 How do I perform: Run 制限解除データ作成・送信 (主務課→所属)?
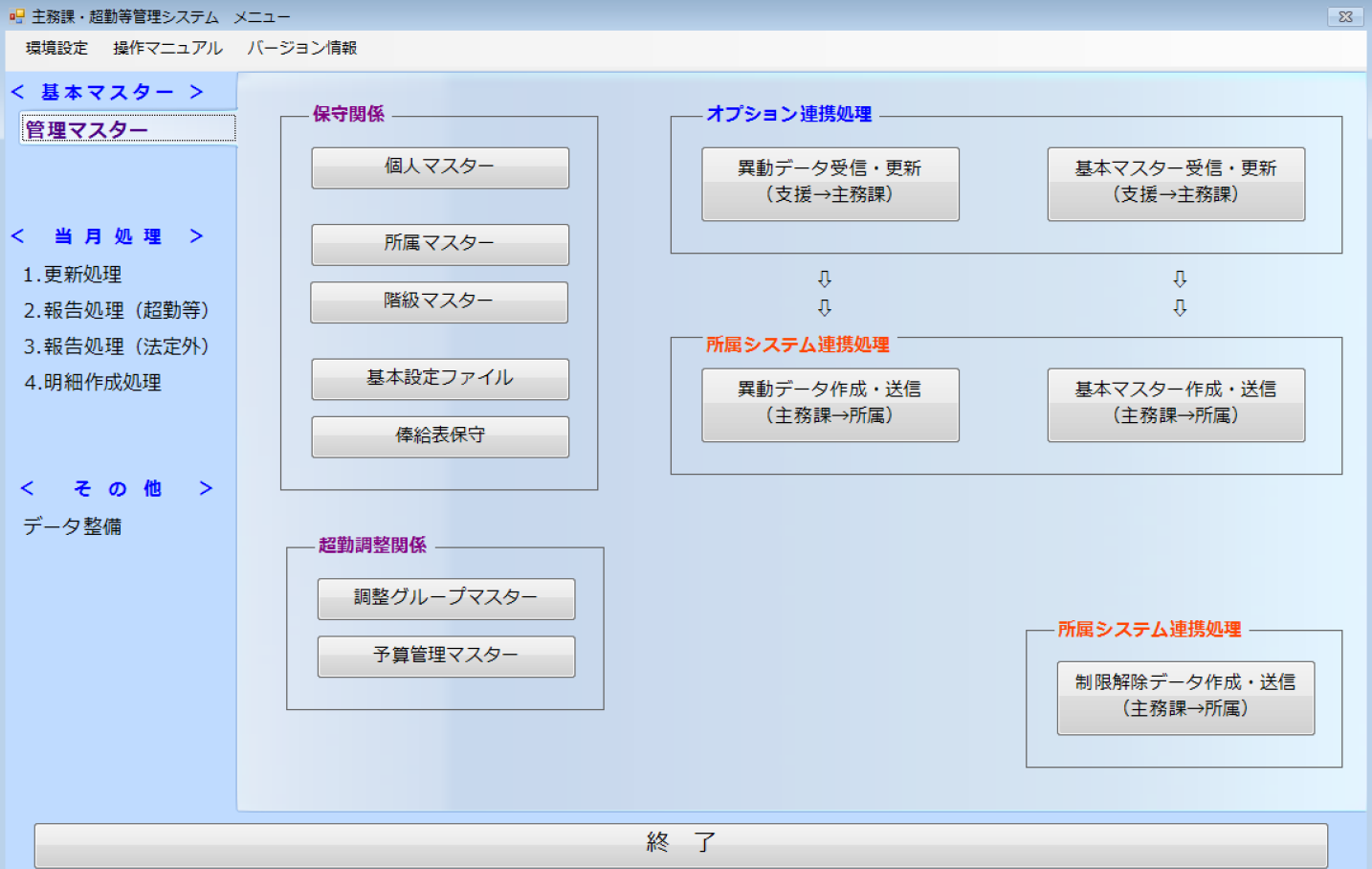tap(1185, 699)
